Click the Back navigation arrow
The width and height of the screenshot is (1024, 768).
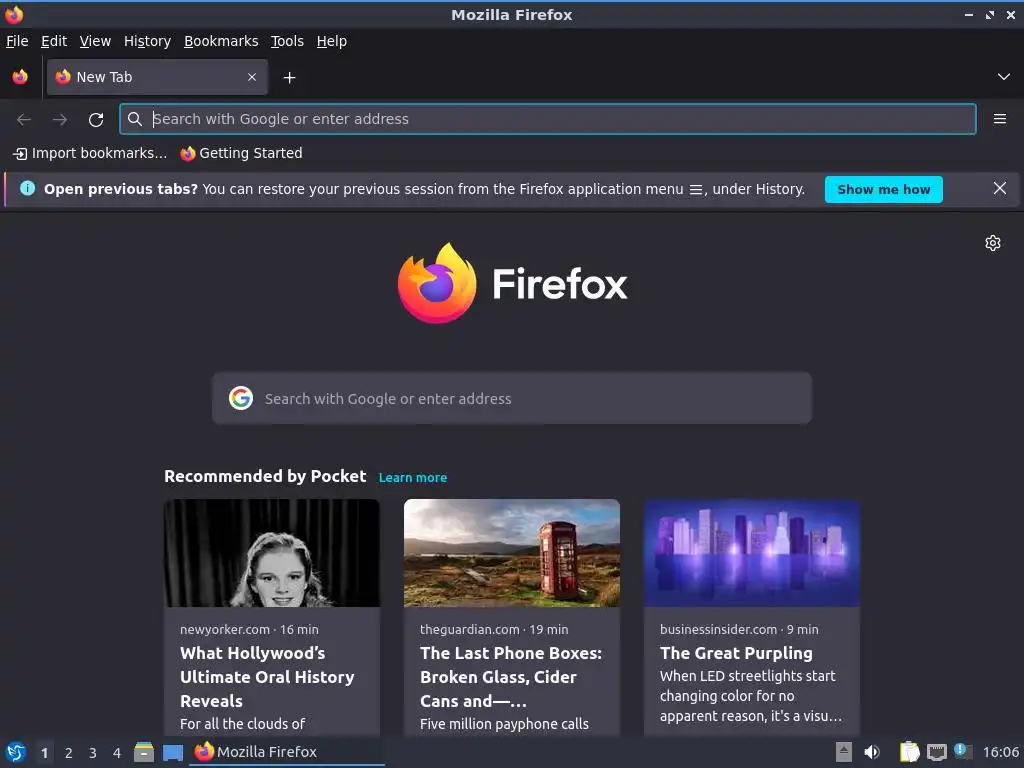point(24,120)
